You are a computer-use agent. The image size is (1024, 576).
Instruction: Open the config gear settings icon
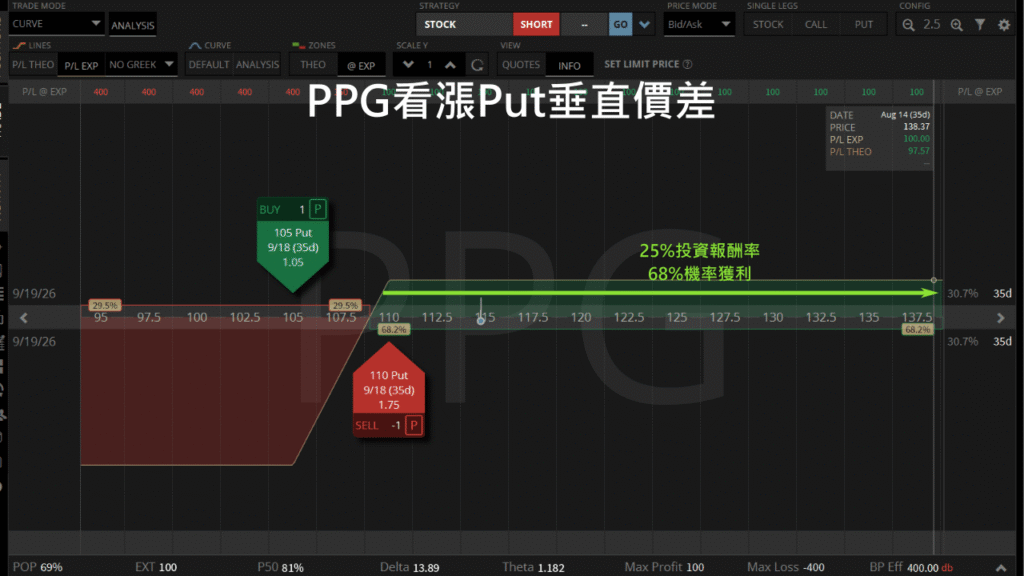point(1004,25)
